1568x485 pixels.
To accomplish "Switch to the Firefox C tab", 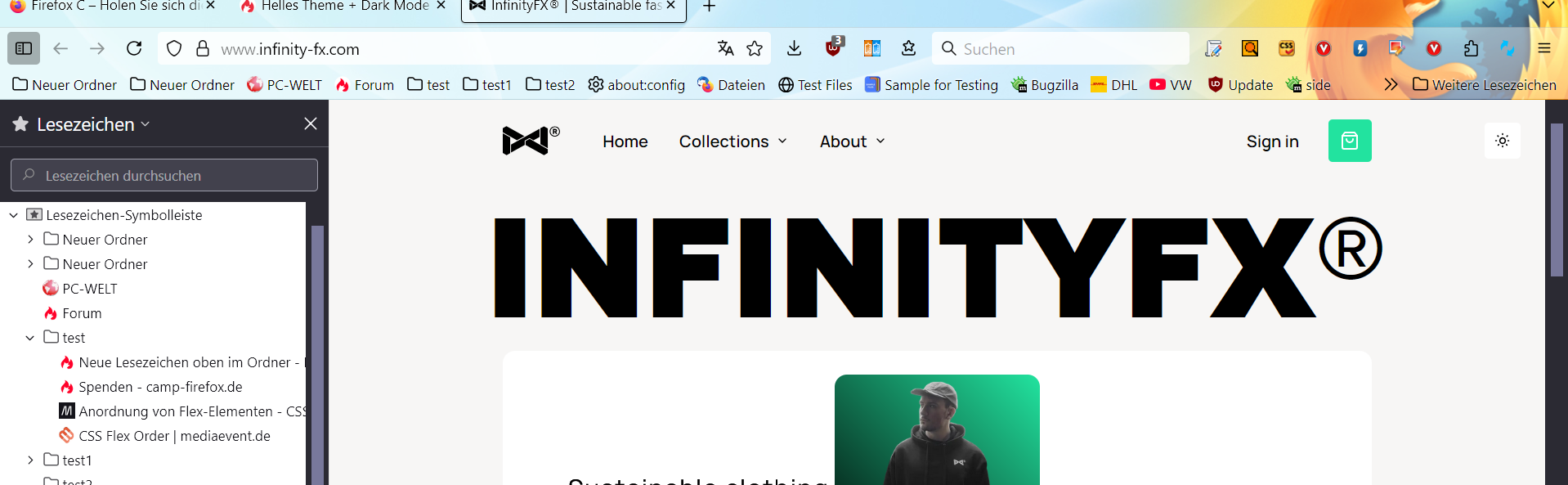I will coord(106,7).
